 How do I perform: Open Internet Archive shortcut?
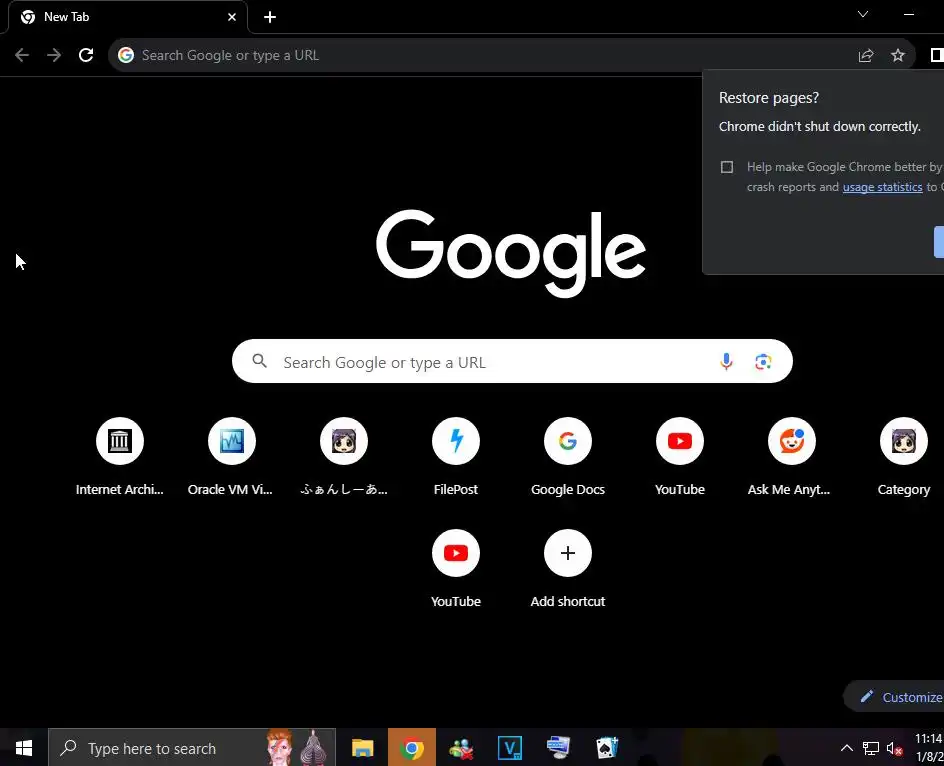(x=120, y=458)
